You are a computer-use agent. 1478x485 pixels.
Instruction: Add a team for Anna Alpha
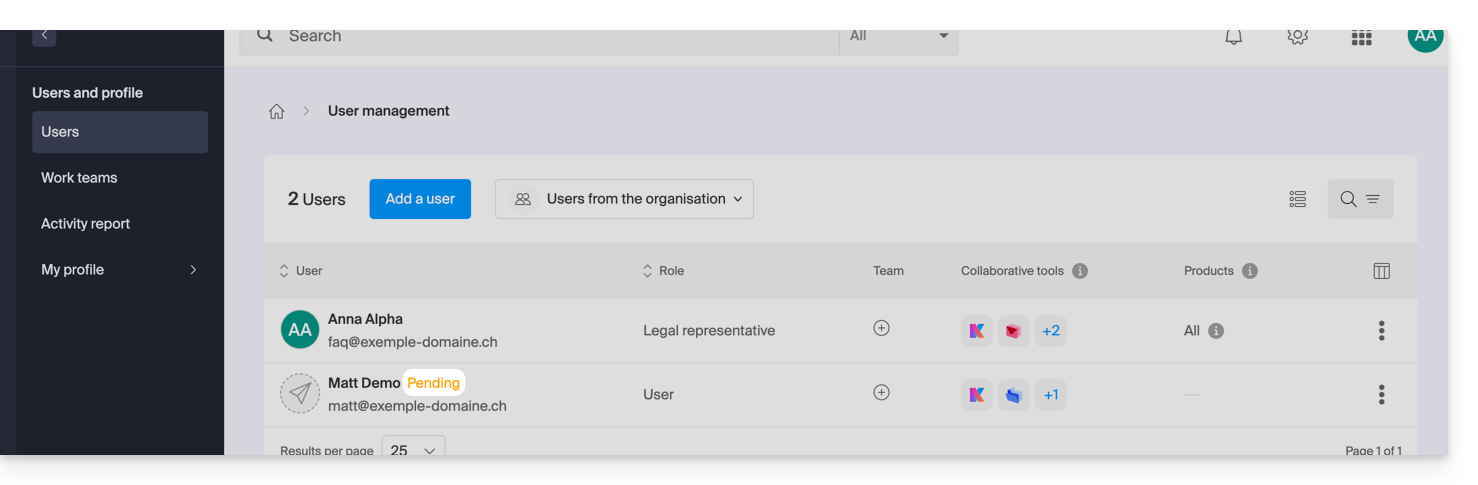coord(881,328)
